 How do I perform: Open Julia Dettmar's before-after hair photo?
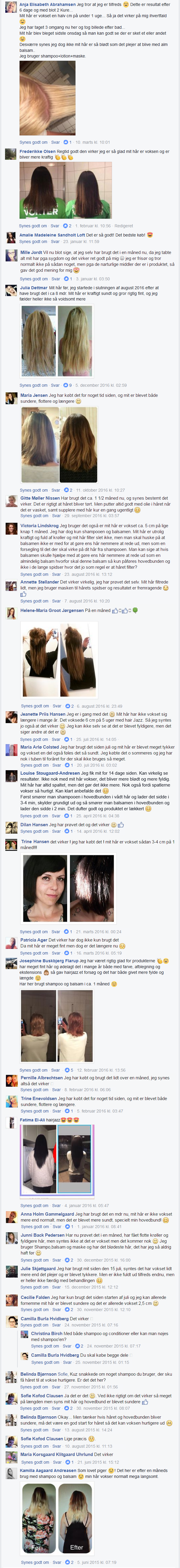pyautogui.click(x=58, y=341)
